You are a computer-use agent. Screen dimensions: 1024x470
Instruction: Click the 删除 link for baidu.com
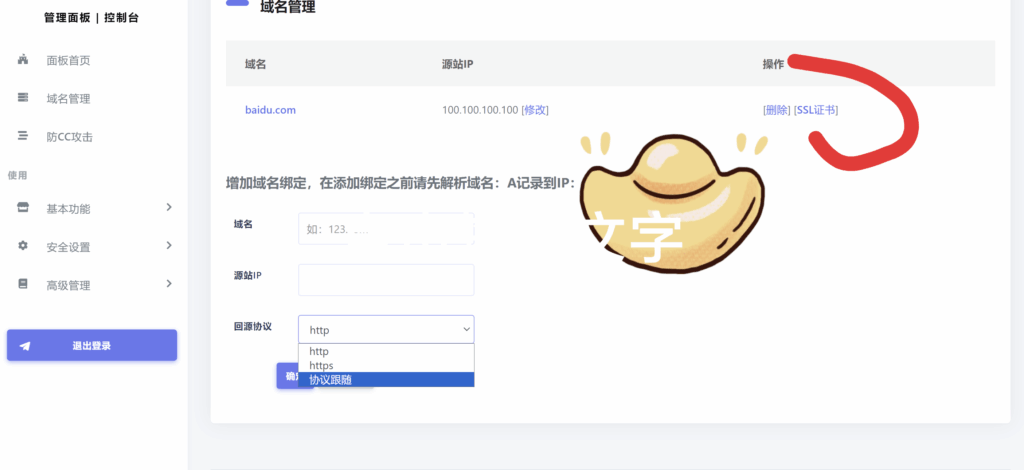(x=776, y=110)
